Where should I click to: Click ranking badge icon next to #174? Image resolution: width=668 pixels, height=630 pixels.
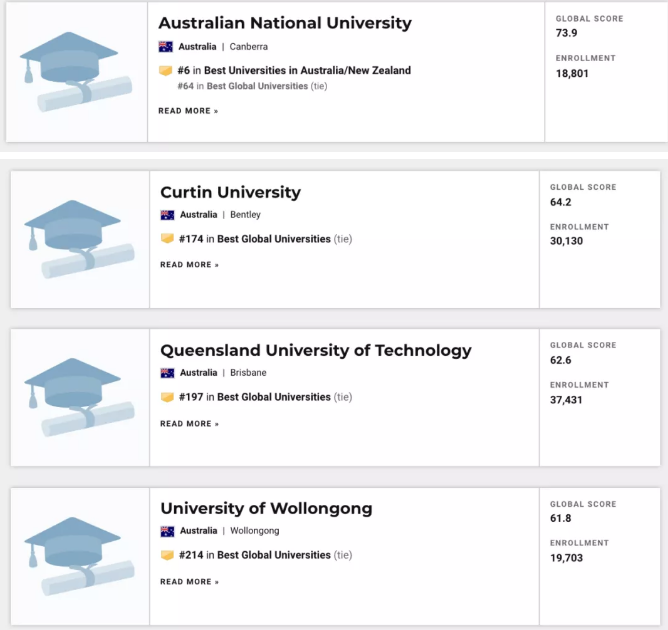[x=167, y=239]
